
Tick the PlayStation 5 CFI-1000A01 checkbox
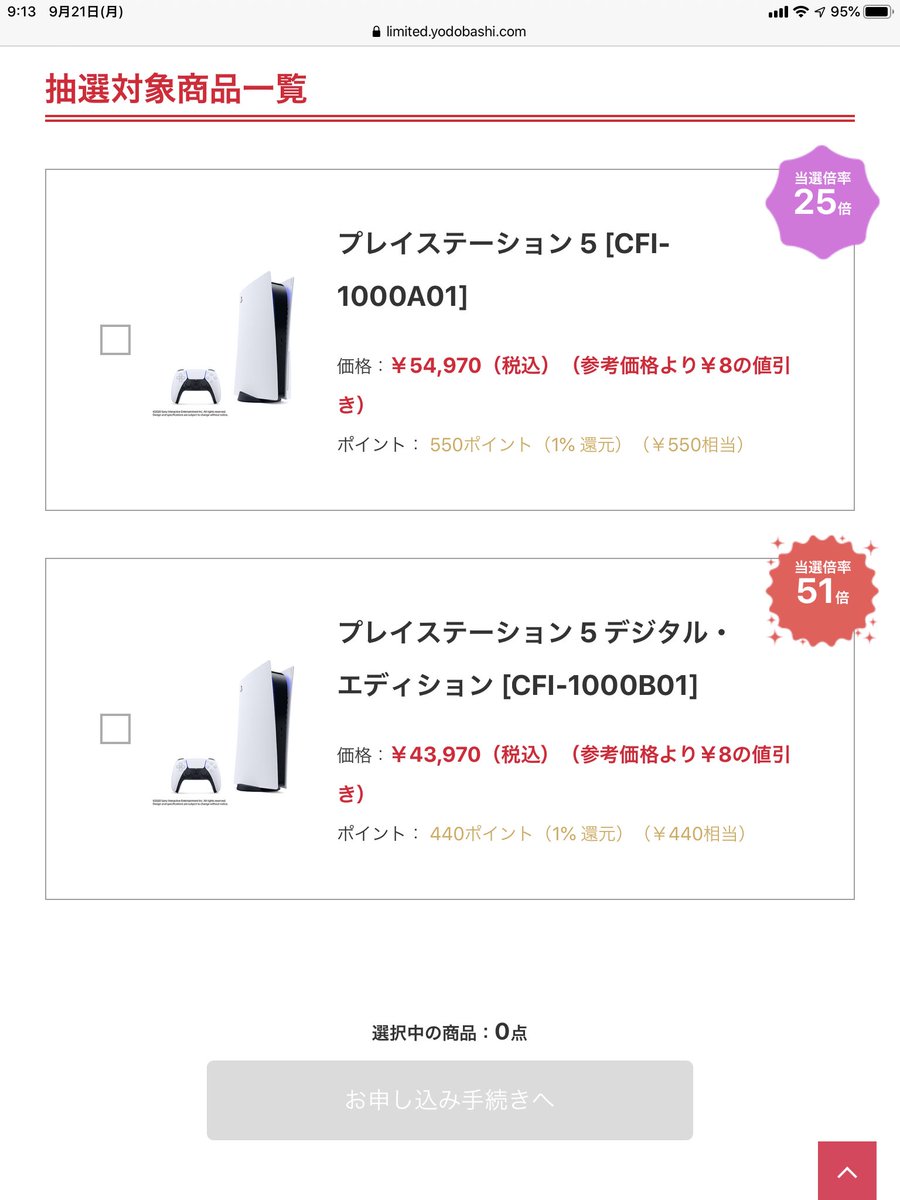pos(115,340)
